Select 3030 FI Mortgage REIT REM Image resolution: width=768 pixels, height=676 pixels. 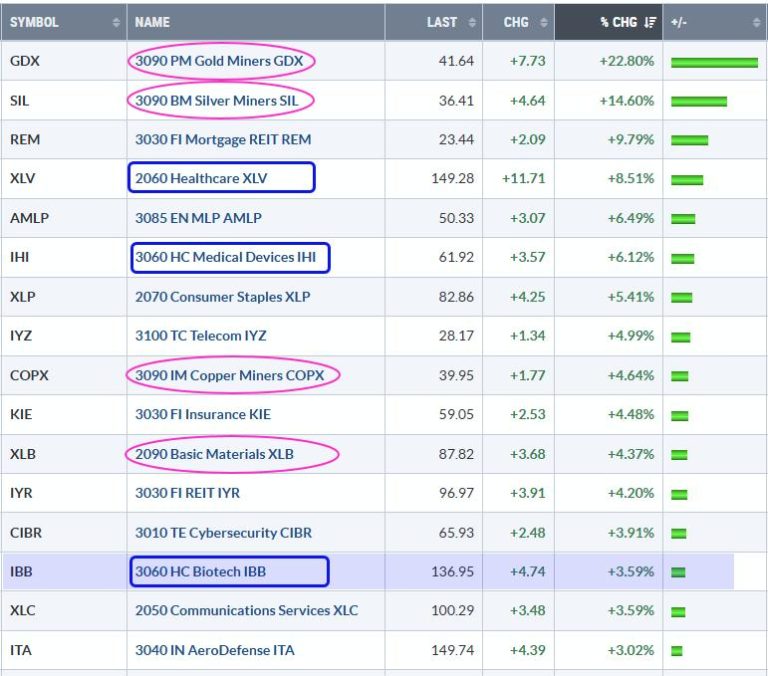[222, 140]
